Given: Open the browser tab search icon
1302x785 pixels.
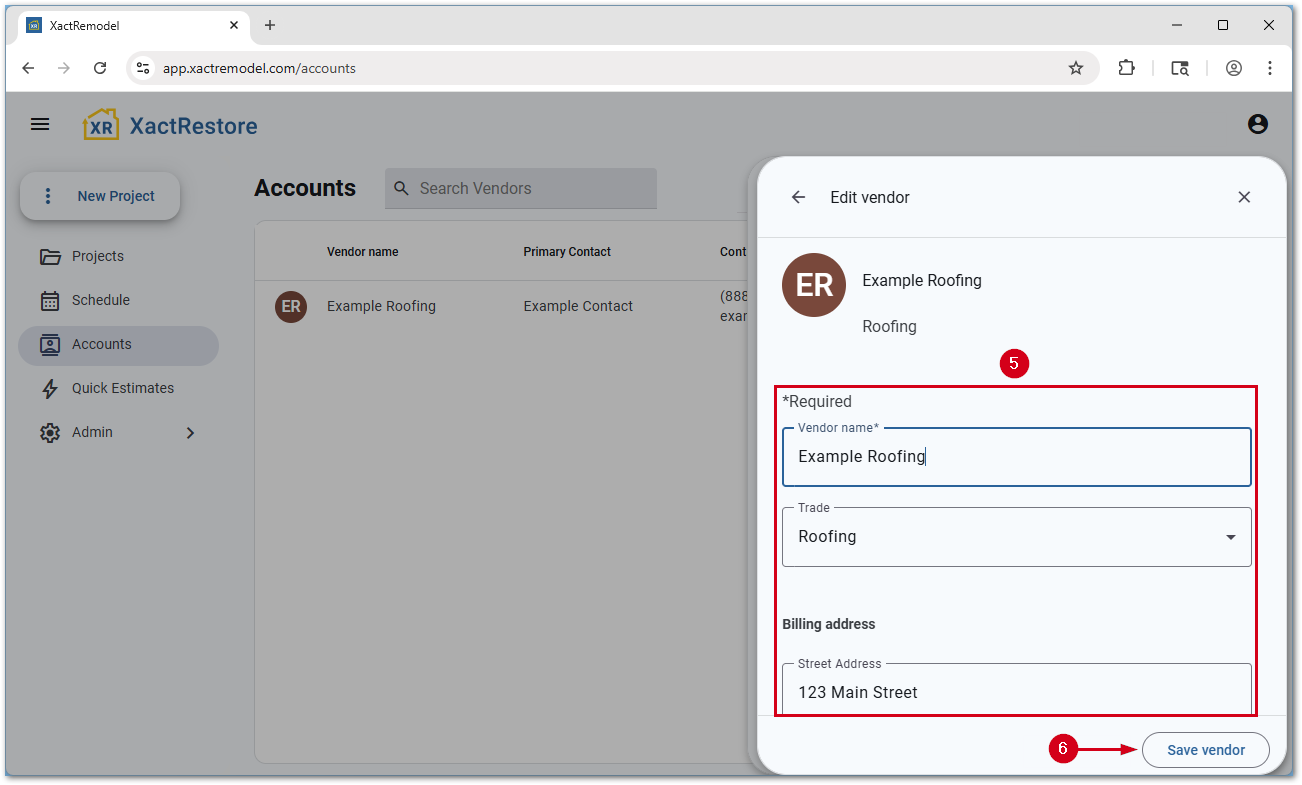Looking at the screenshot, I should point(1180,68).
